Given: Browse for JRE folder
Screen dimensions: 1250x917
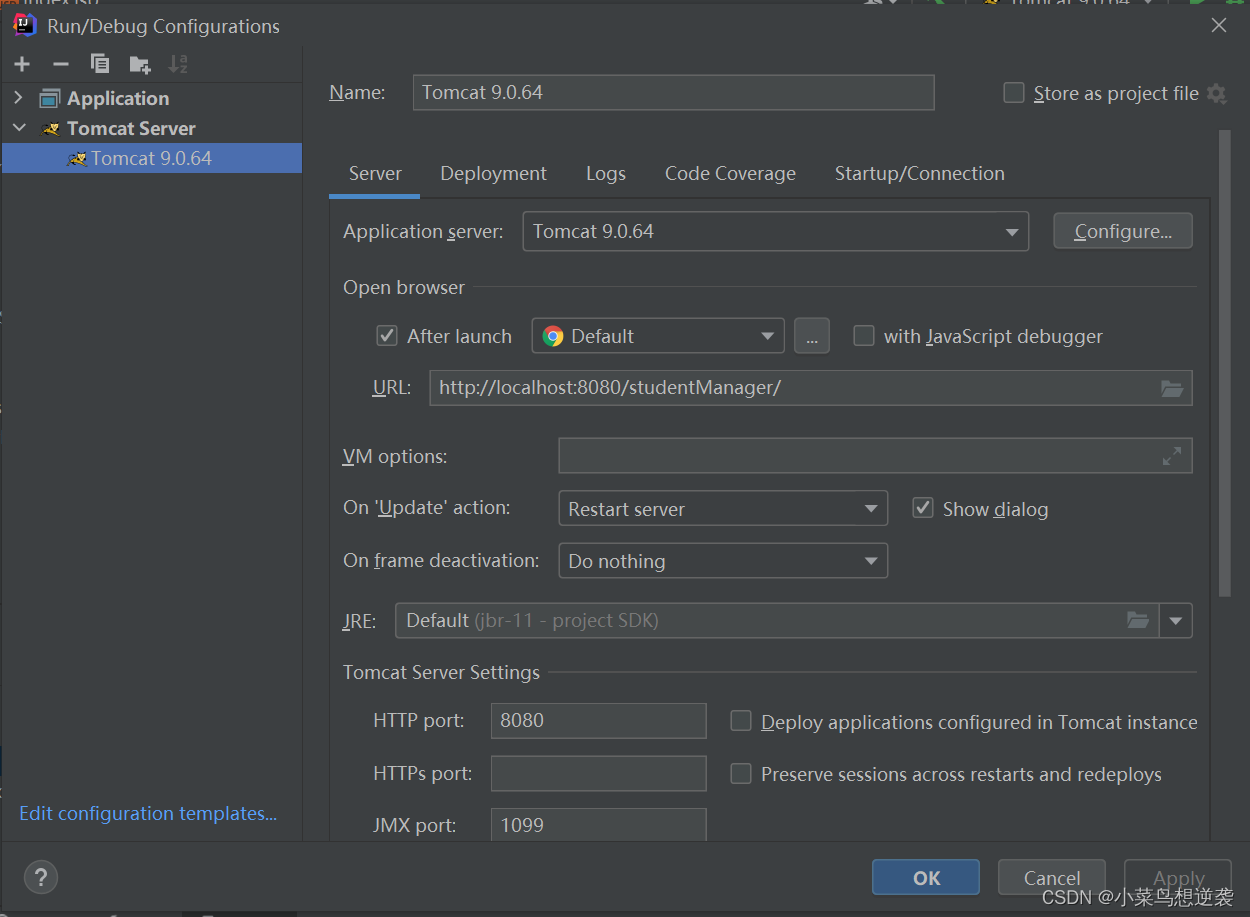Looking at the screenshot, I should [x=1138, y=620].
